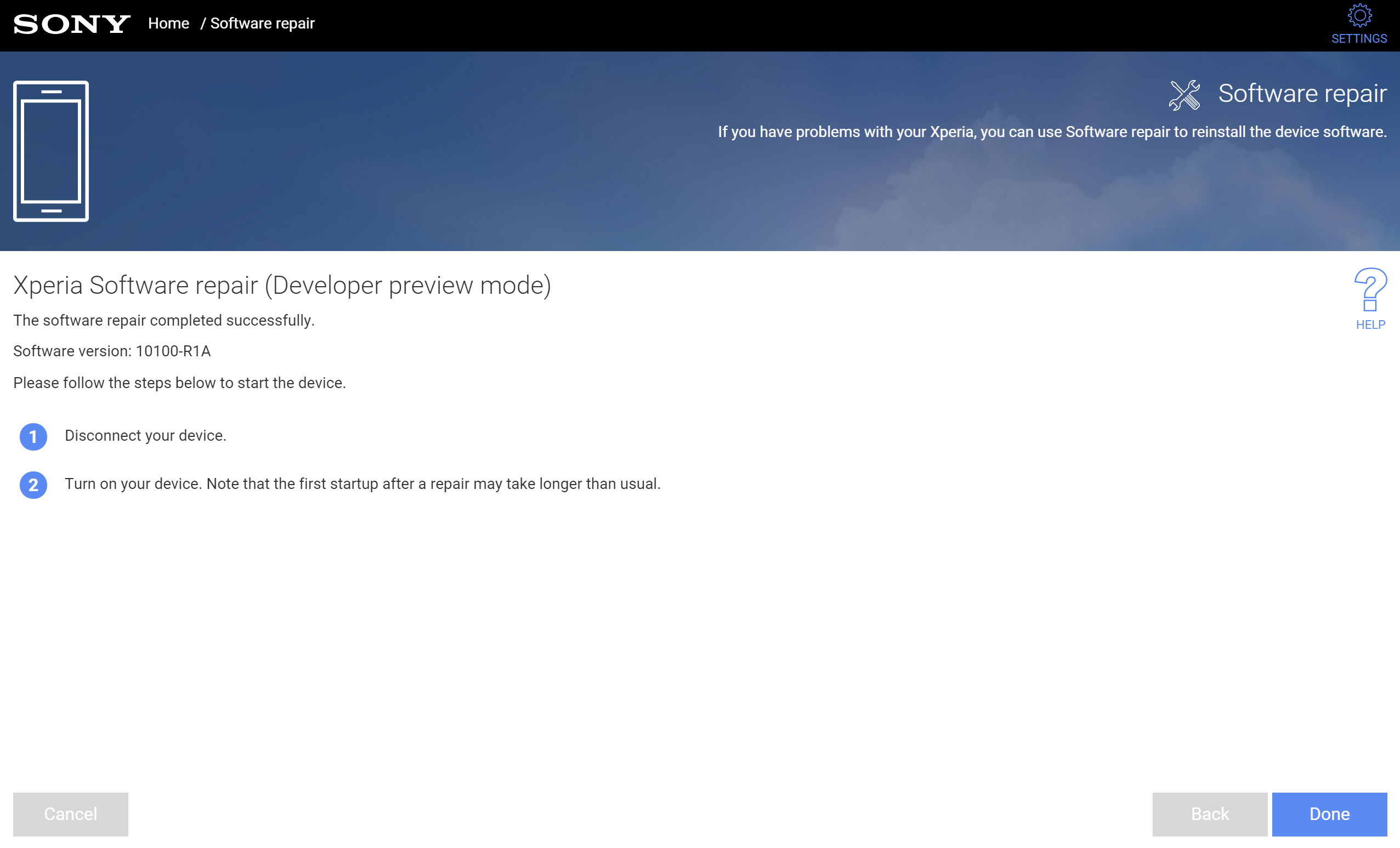This screenshot has width=1400, height=848.
Task: Click the Software repair banner title
Action: [1302, 93]
